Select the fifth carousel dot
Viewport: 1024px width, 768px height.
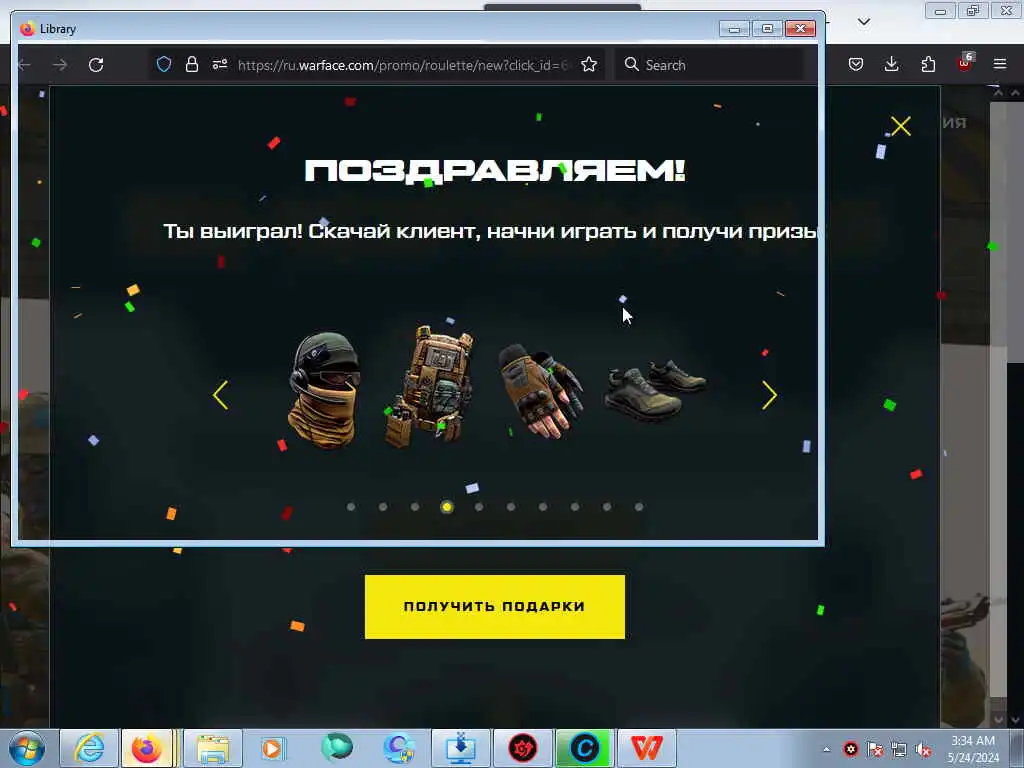[479, 507]
